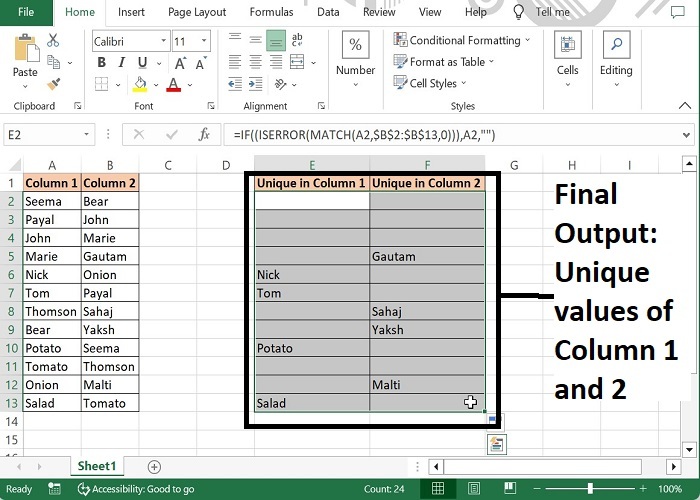
Task: Open Comments speech bubble icon
Action: pos(678,12)
